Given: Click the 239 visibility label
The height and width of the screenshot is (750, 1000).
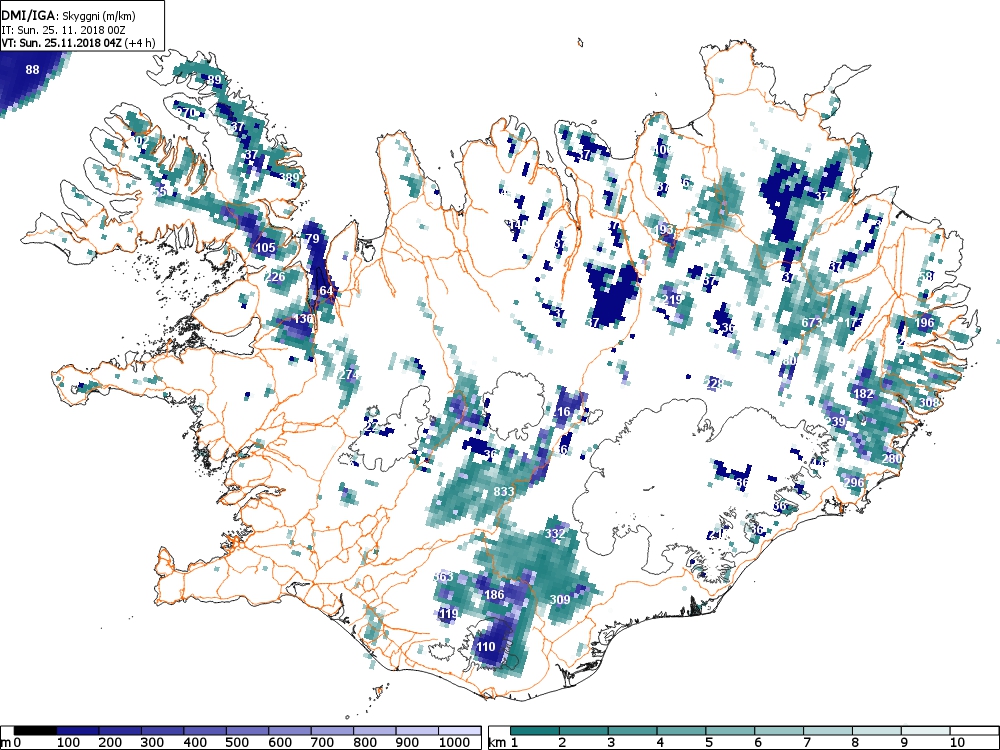Looking at the screenshot, I should pos(835,422).
